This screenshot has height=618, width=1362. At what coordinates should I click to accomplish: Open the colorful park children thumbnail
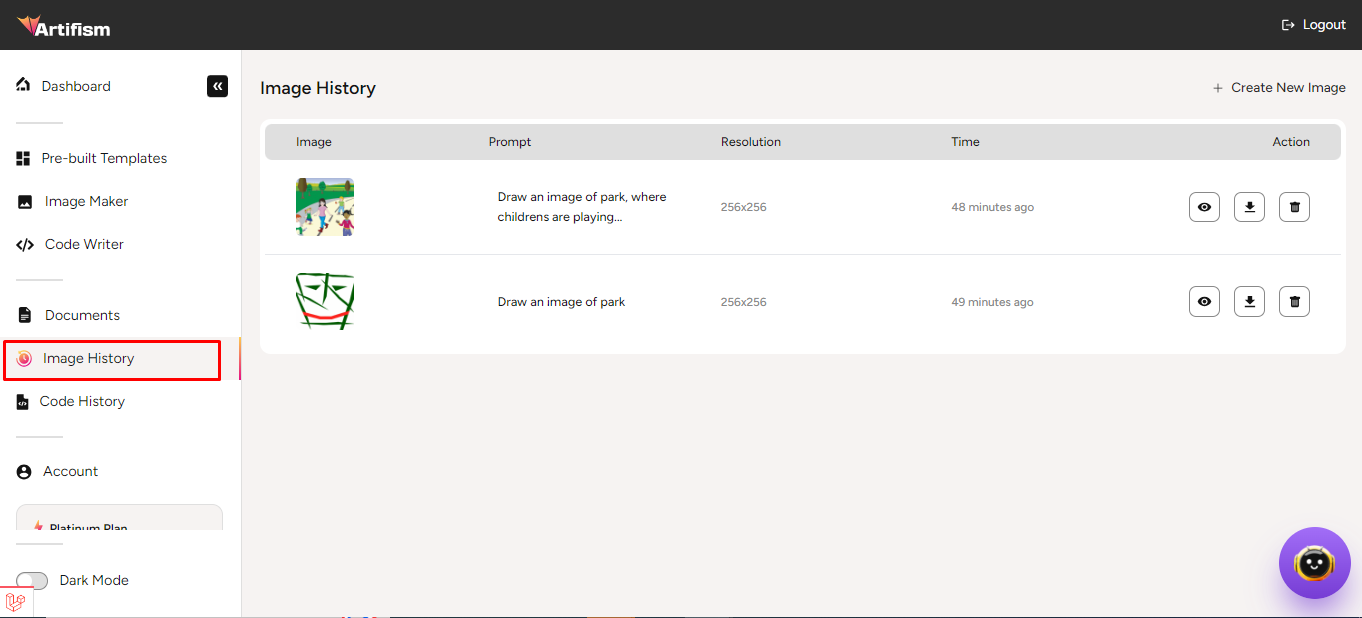tap(325, 207)
